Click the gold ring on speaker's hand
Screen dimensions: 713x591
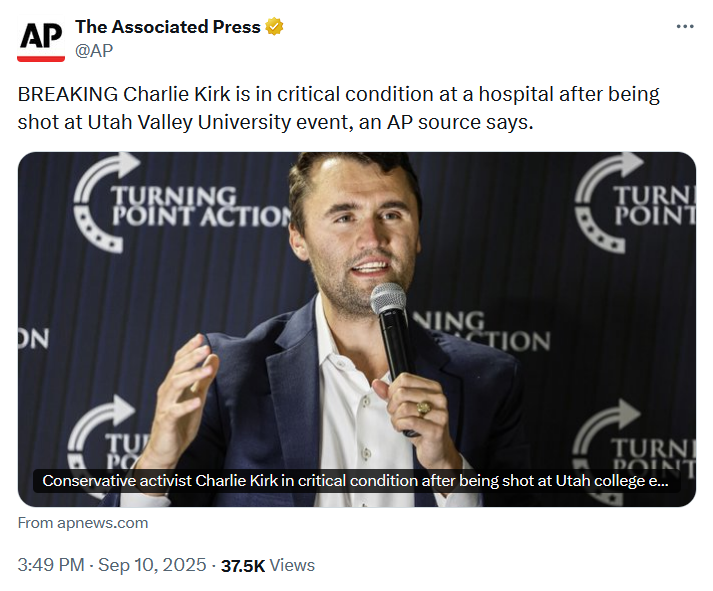(425, 407)
